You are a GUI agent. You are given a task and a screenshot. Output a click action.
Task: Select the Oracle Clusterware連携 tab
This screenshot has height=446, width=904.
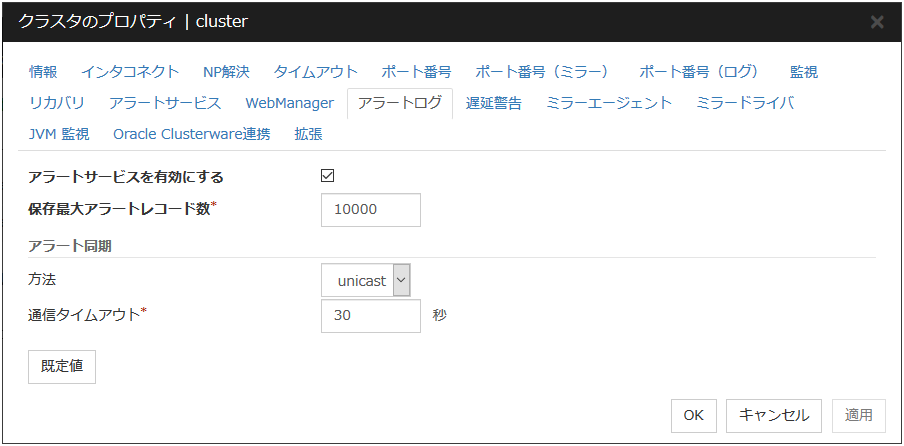point(191,134)
